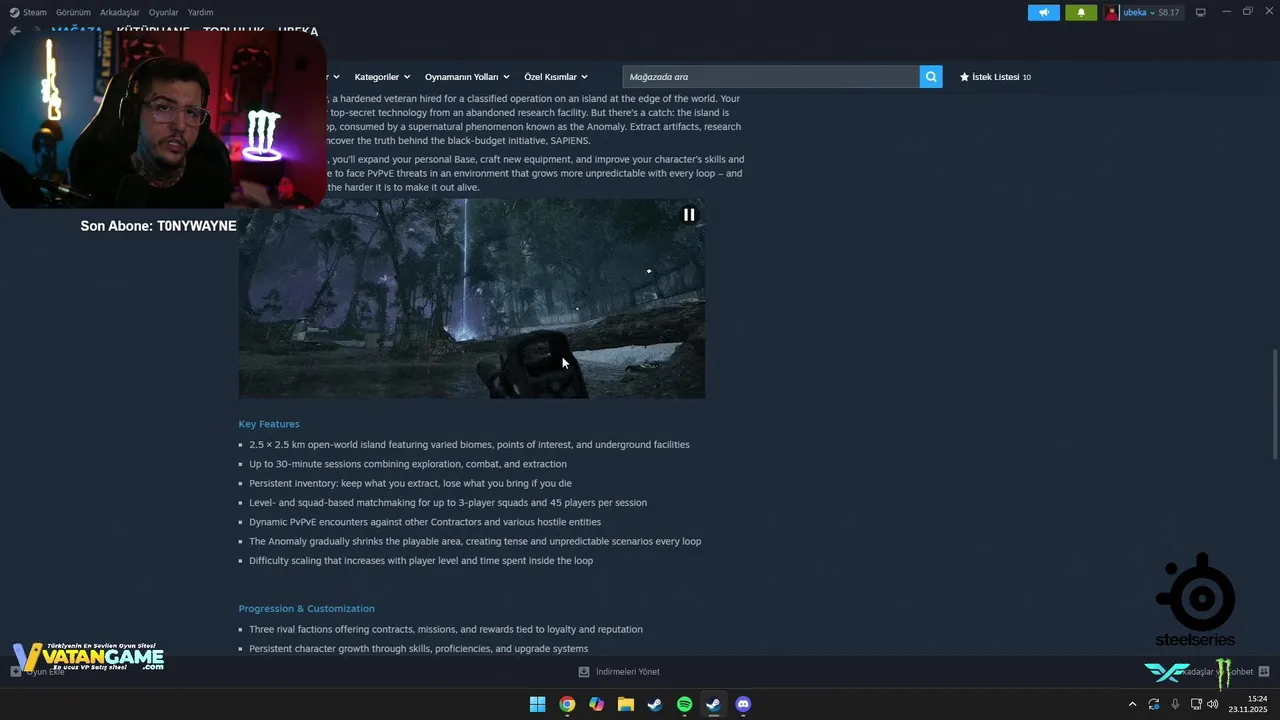
Task: Click the '2.5 × 2.5 km open-world island' line
Action: pyautogui.click(x=469, y=445)
